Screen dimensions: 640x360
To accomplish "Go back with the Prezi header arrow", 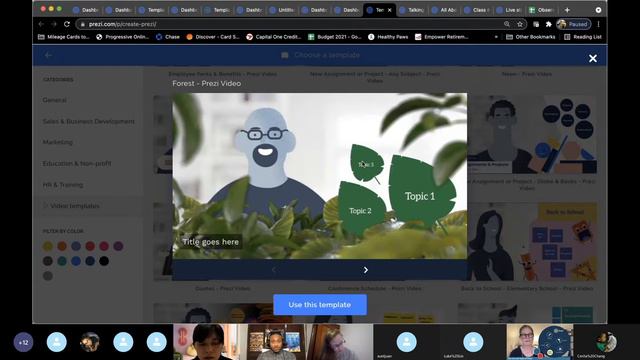I will point(48,55).
